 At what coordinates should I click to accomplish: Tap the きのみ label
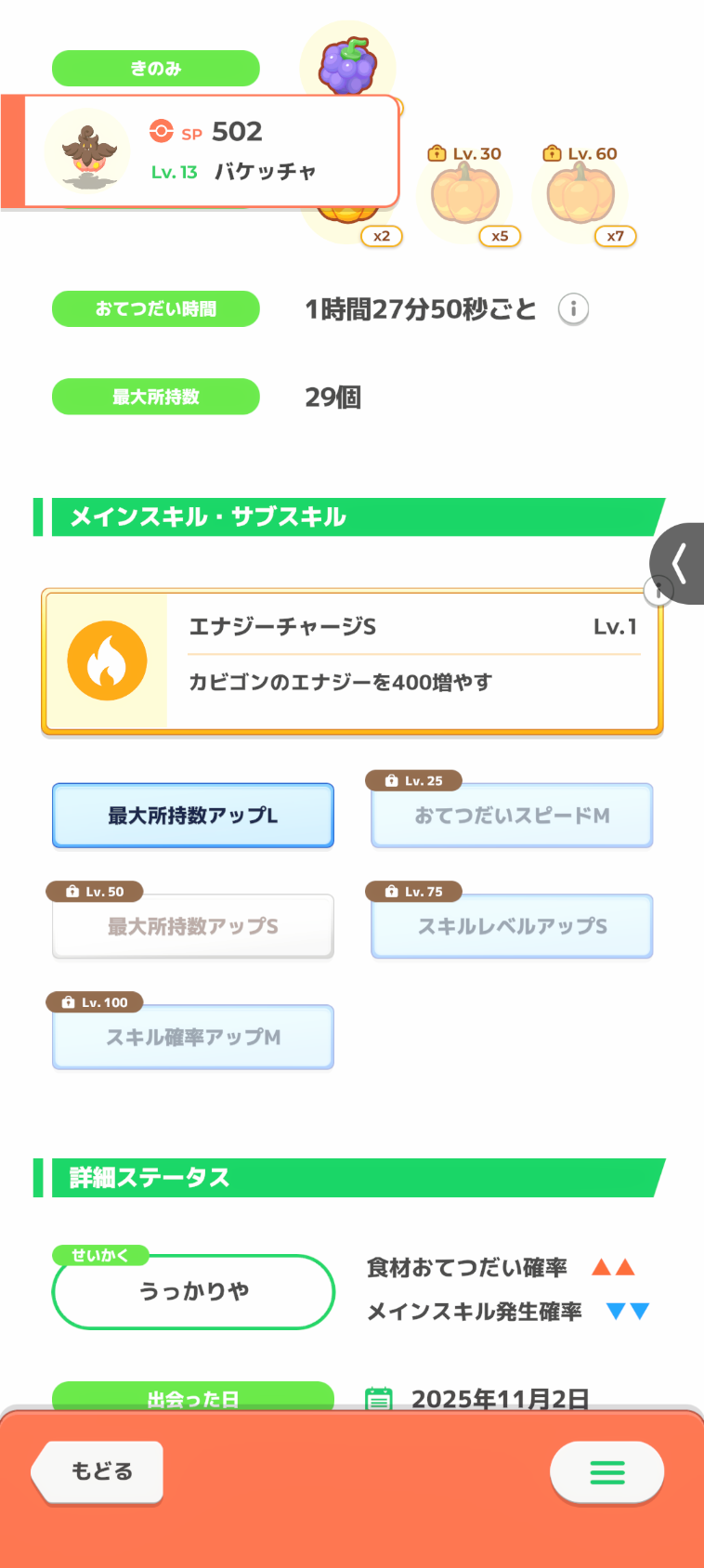tap(156, 68)
